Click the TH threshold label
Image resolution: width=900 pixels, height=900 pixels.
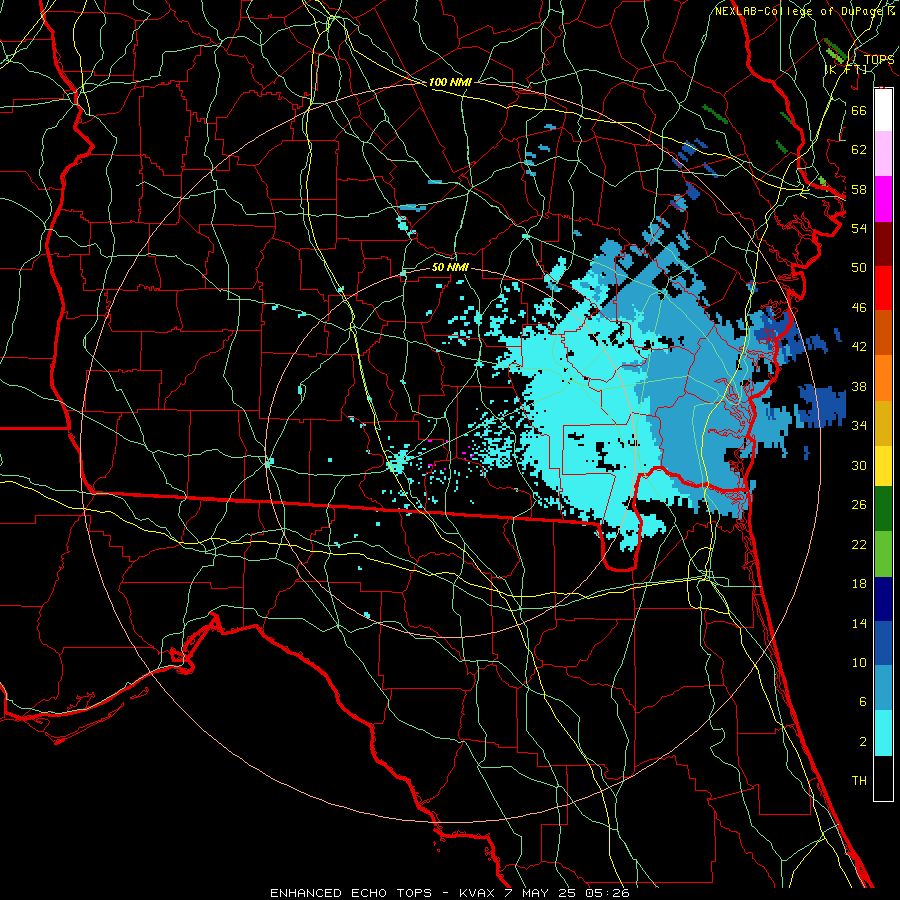(x=859, y=781)
